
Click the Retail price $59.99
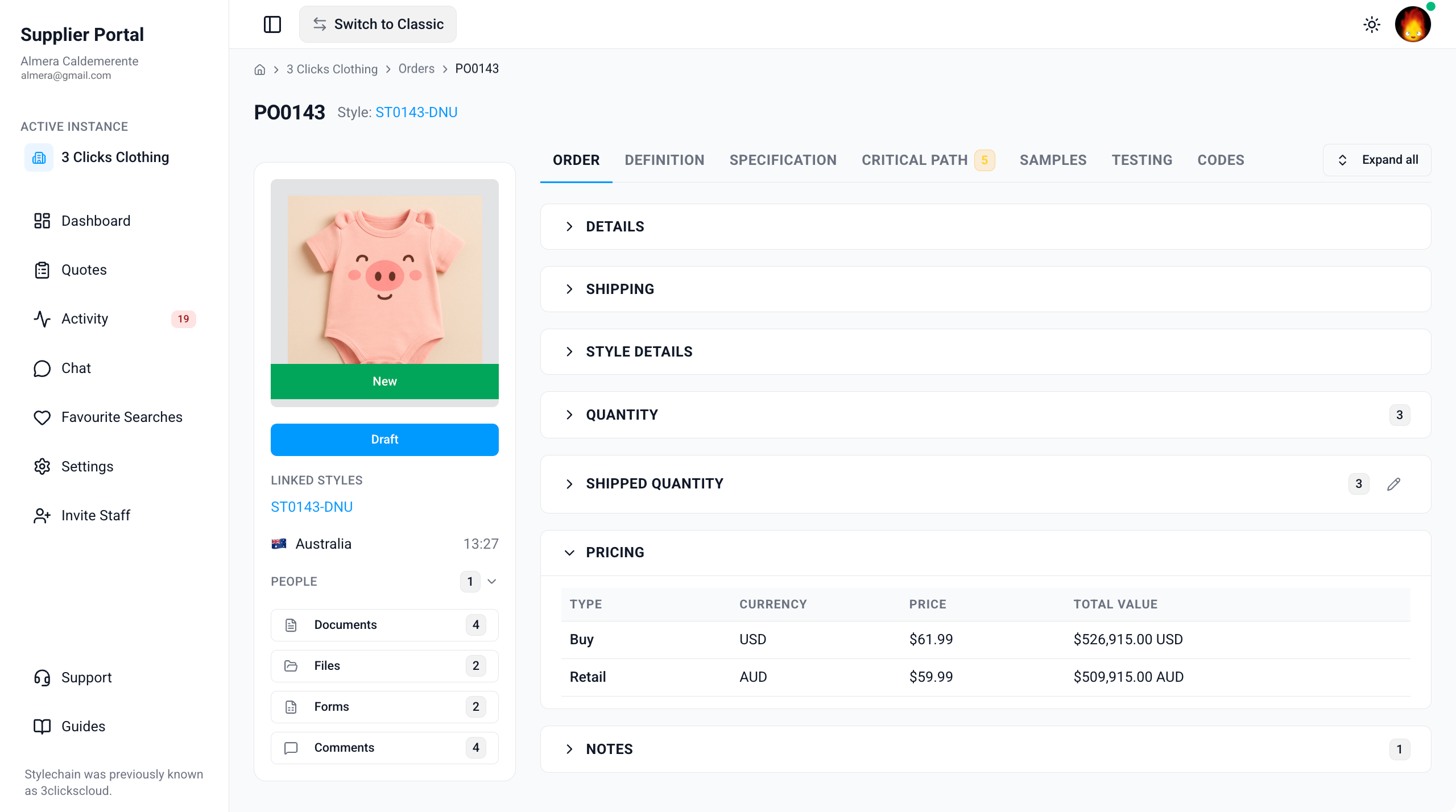[930, 677]
